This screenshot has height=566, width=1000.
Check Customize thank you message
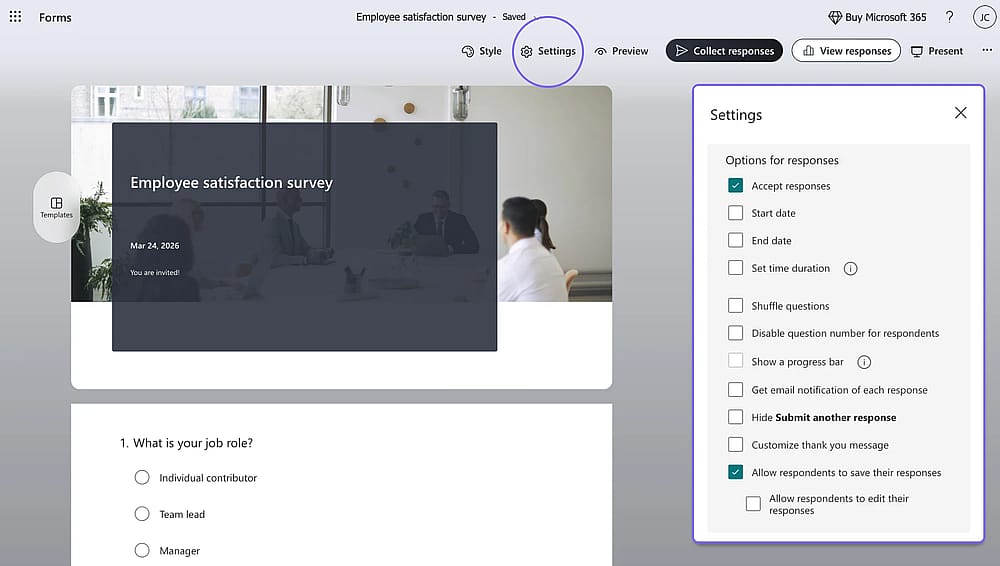pos(735,444)
